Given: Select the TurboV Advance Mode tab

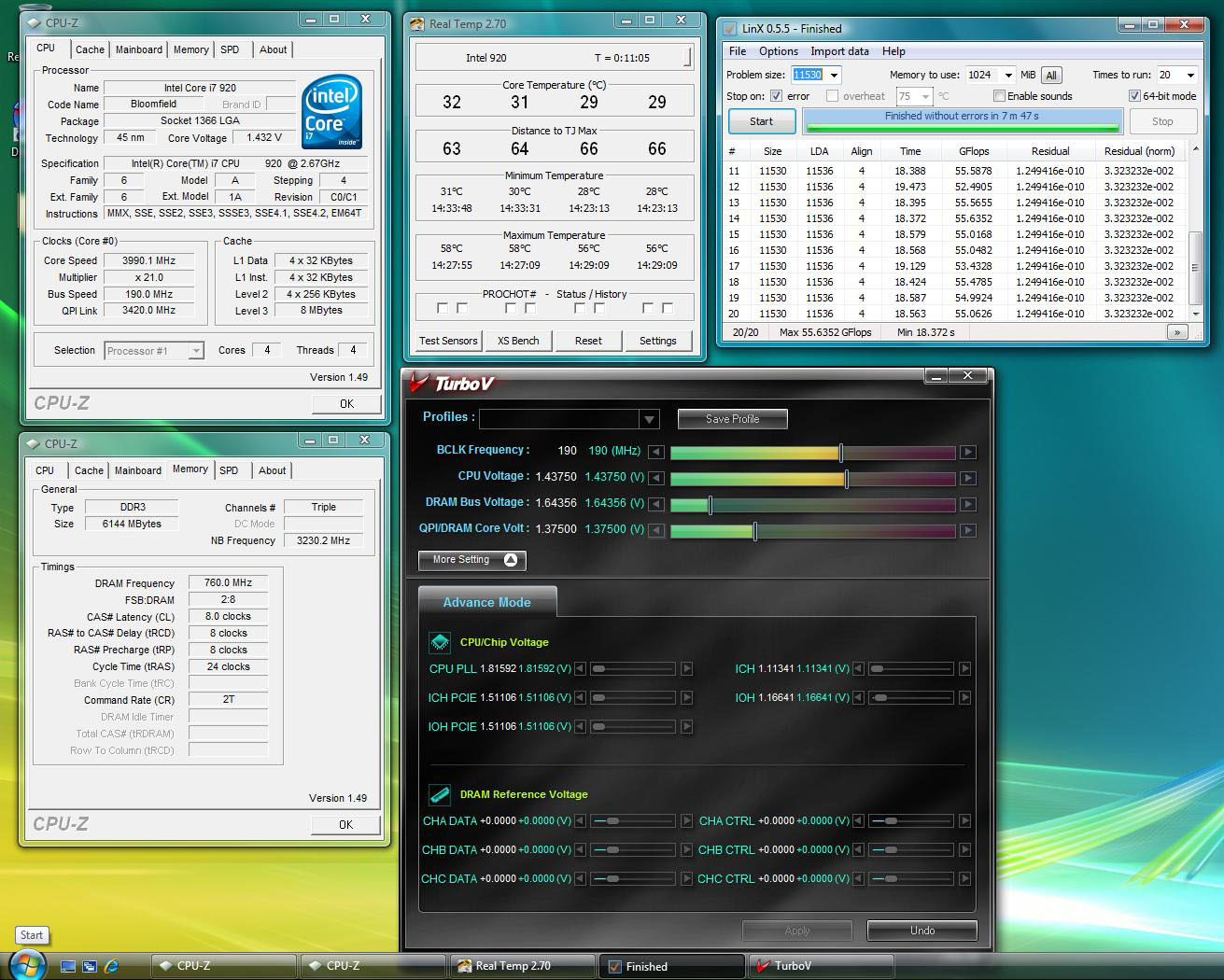Looking at the screenshot, I should pyautogui.click(x=487, y=602).
